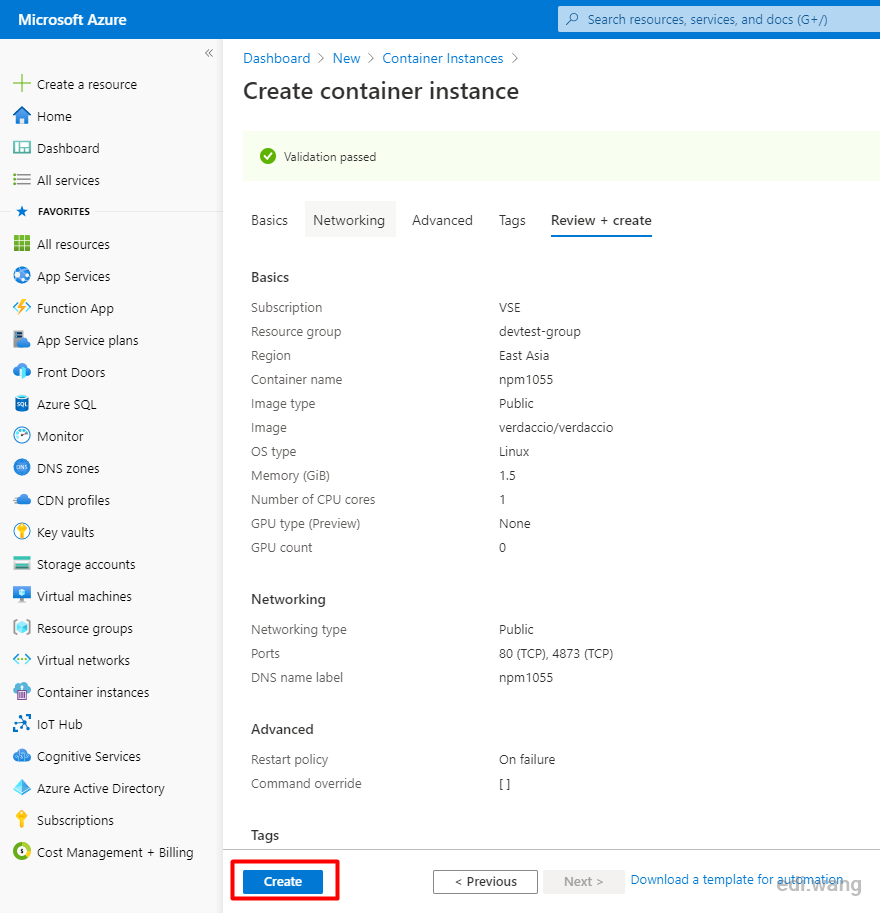Select the resource group value devtest-group
This screenshot has height=913, width=880.
539,331
